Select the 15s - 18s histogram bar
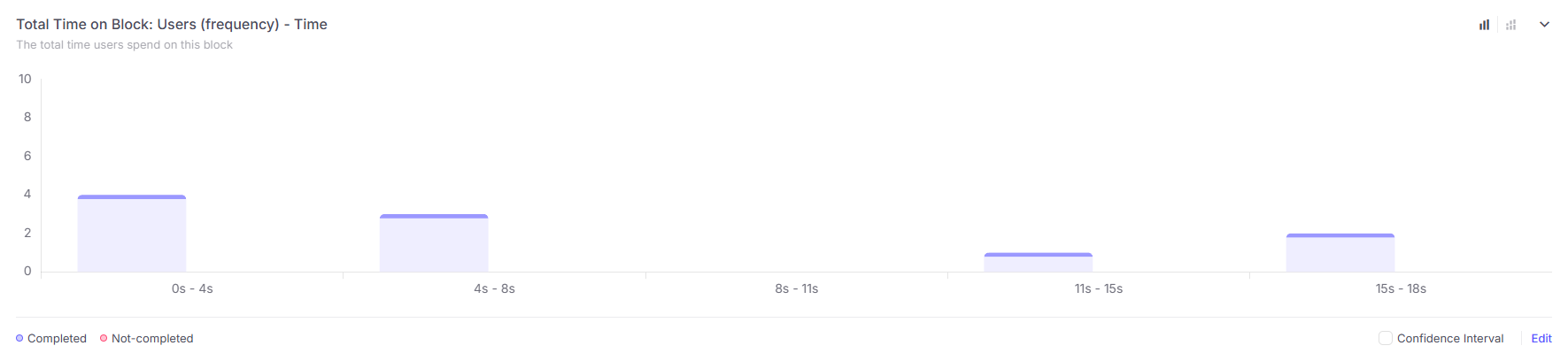Viewport: 1568px width, 361px height. pos(1340,253)
